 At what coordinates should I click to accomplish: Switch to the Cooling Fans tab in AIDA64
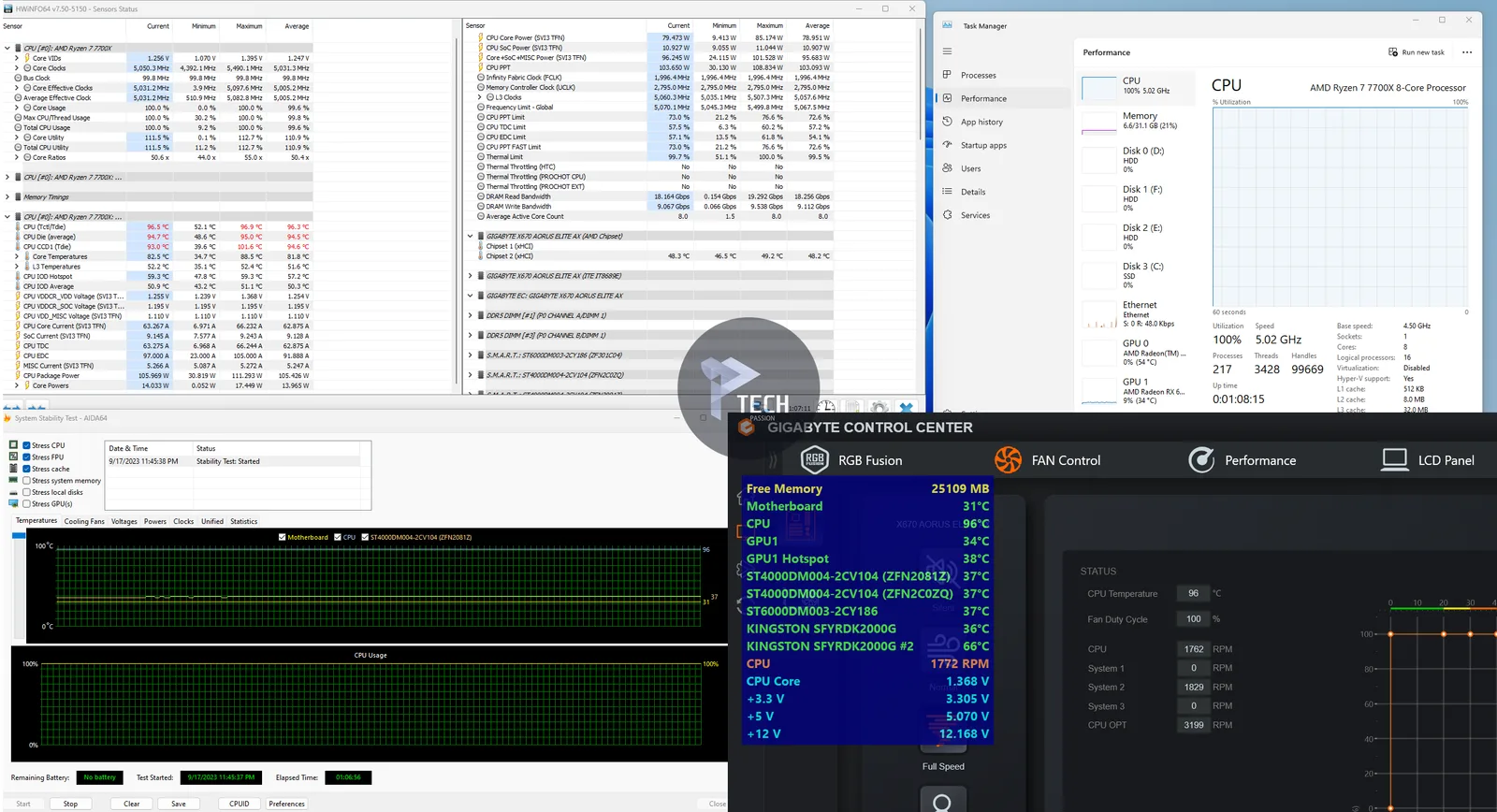(x=84, y=521)
